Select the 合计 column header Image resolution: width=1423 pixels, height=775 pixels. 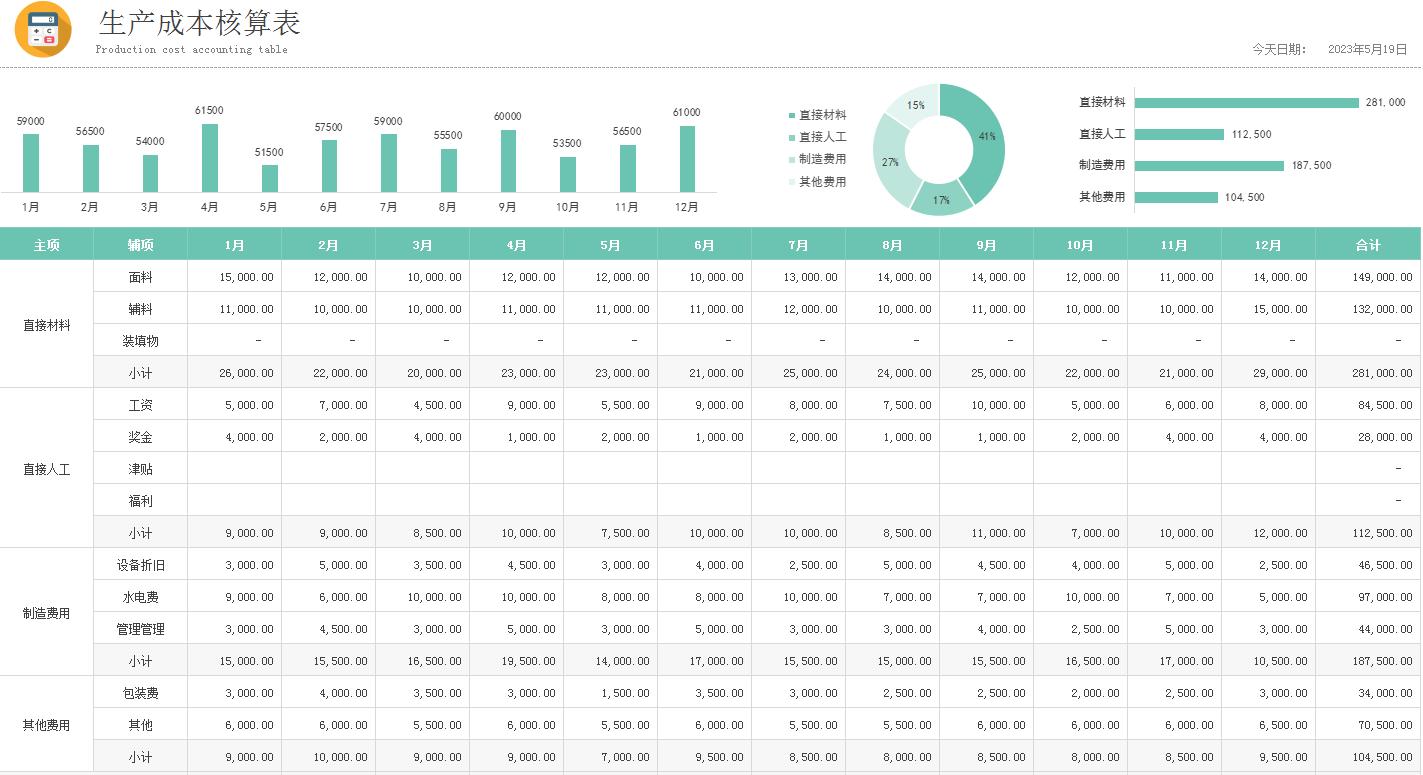point(1367,245)
